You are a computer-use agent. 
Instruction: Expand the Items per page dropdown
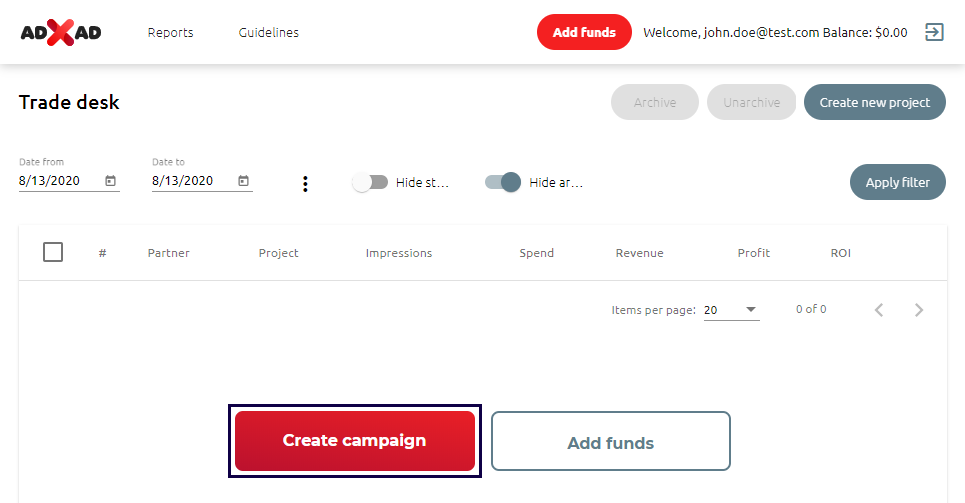click(731, 310)
